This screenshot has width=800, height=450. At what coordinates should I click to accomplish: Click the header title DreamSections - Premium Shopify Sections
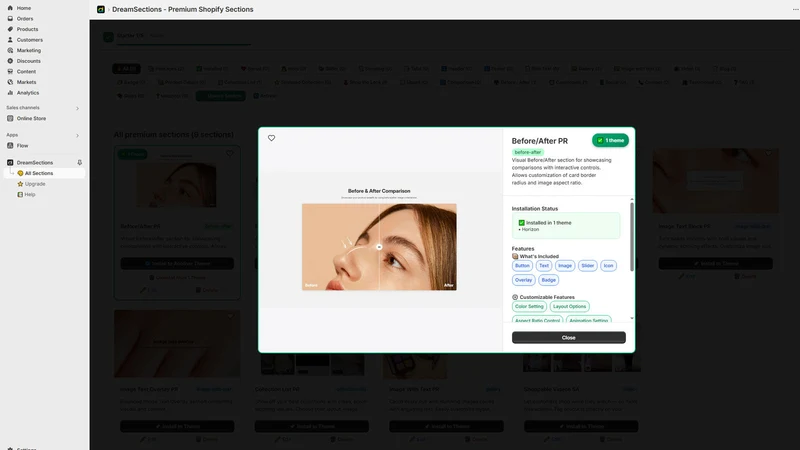183,9
